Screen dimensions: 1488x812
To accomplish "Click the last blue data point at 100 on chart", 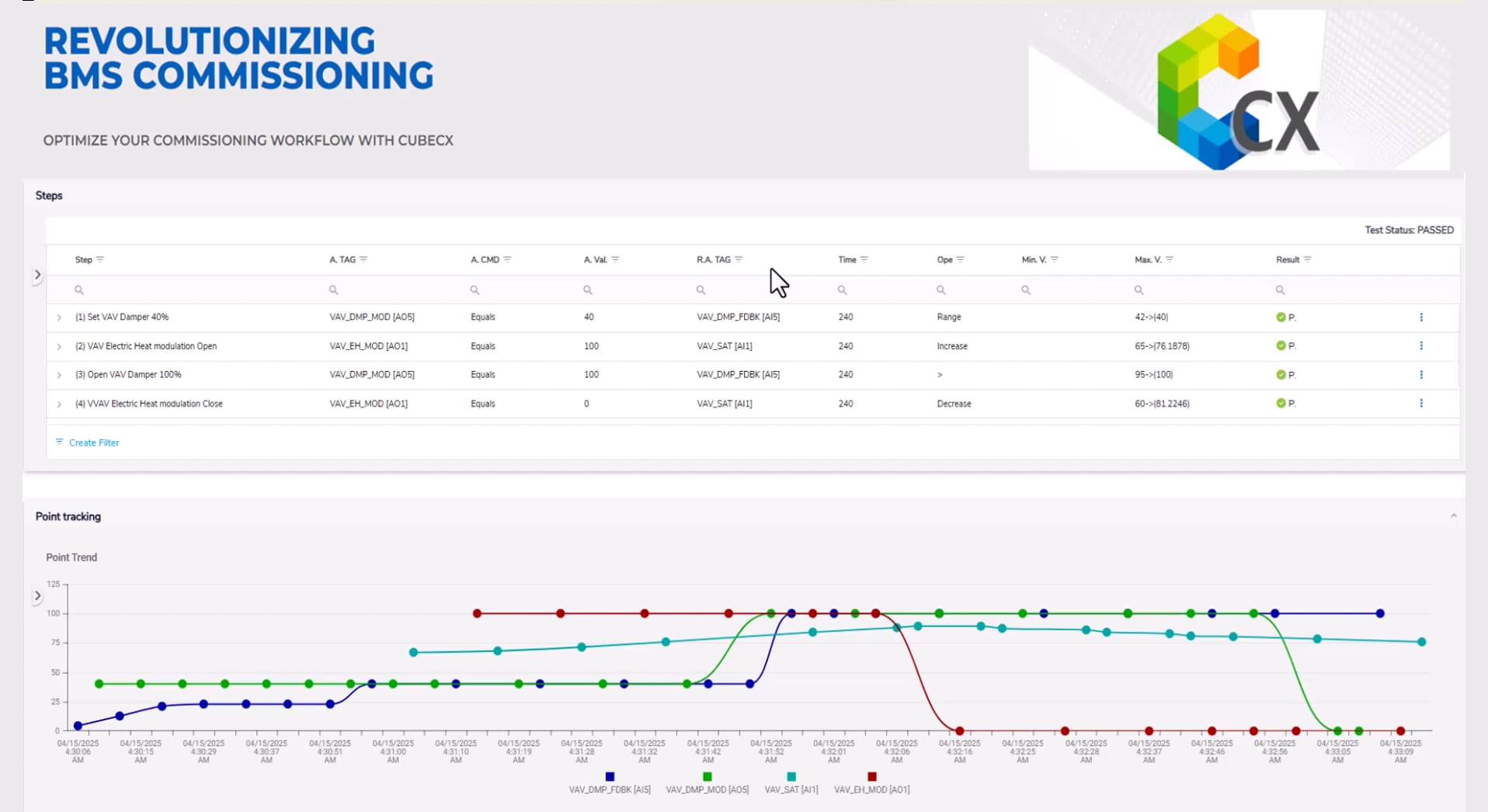I will (1380, 613).
